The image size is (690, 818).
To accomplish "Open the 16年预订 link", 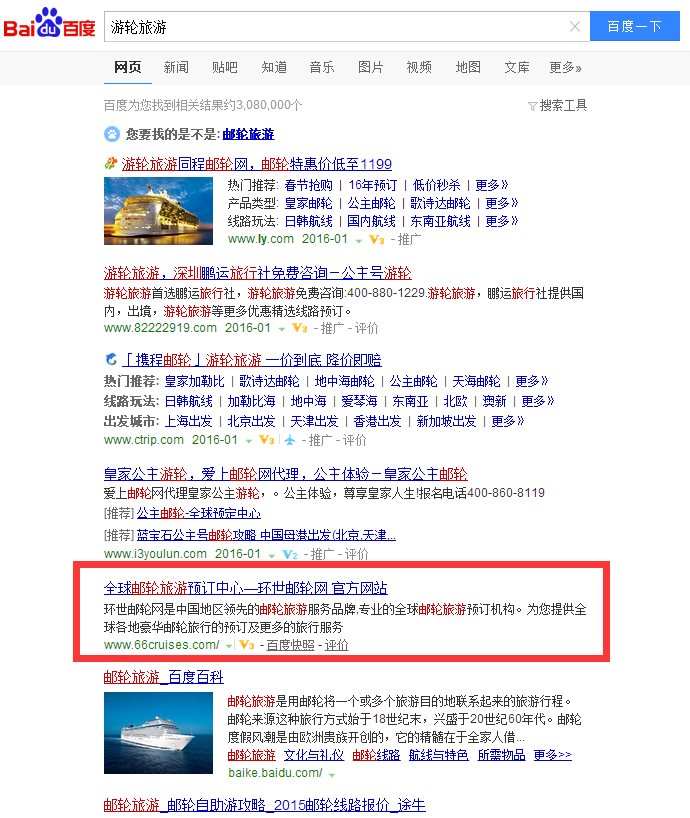I will tap(372, 185).
